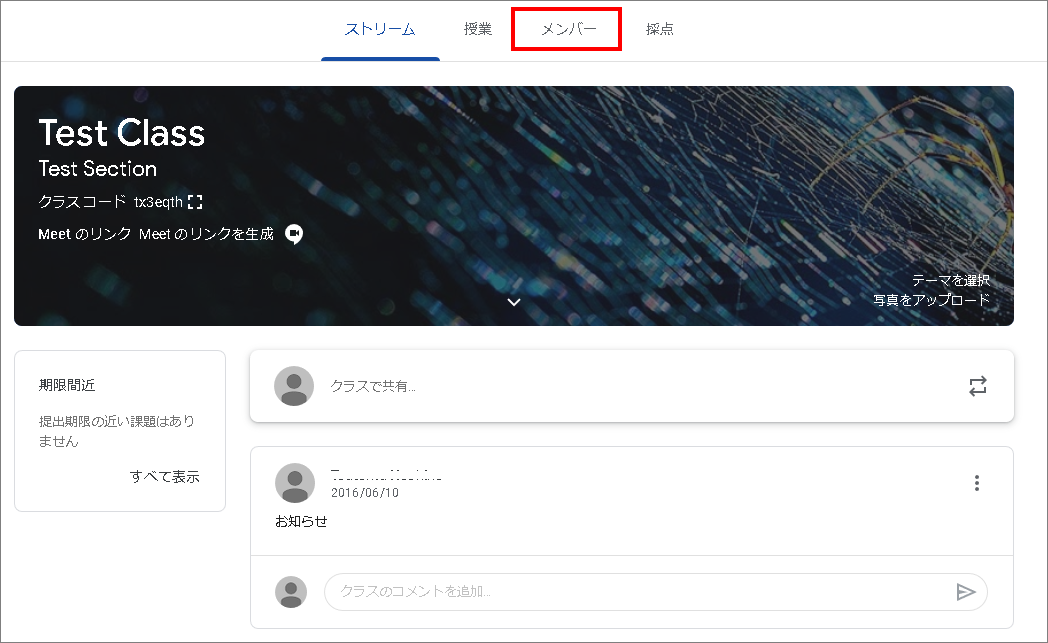
Task: Switch to the 授業 tab
Action: tap(478, 30)
